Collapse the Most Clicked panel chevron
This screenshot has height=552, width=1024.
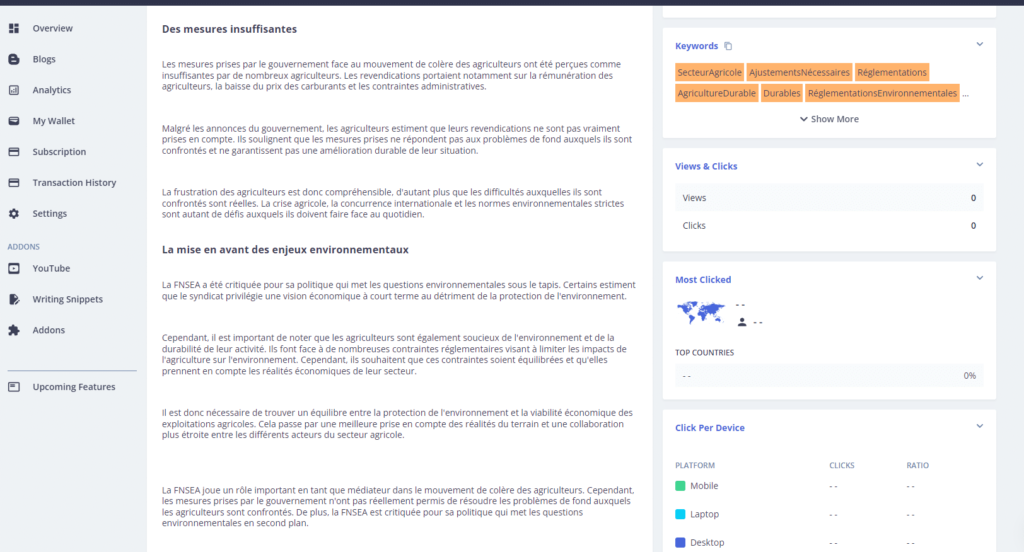(x=980, y=278)
